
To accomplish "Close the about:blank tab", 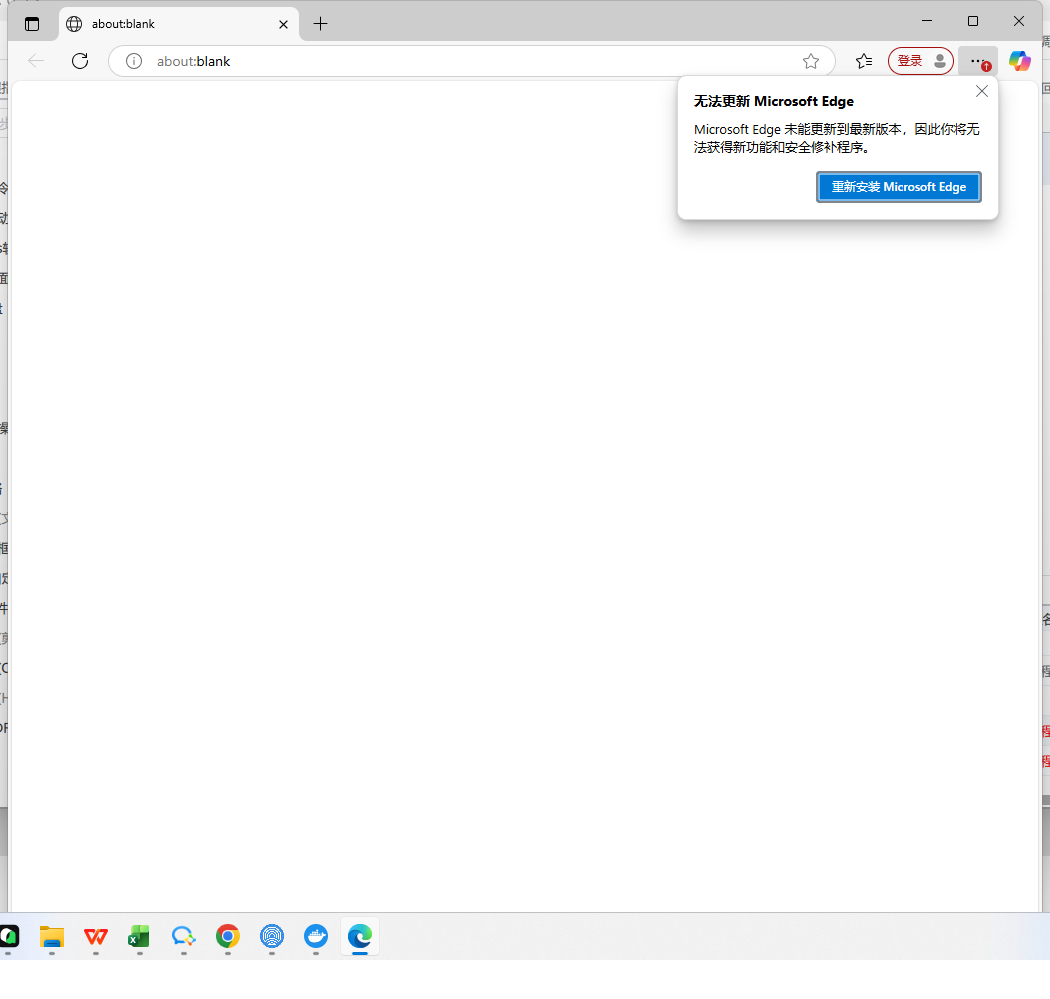I will (283, 24).
